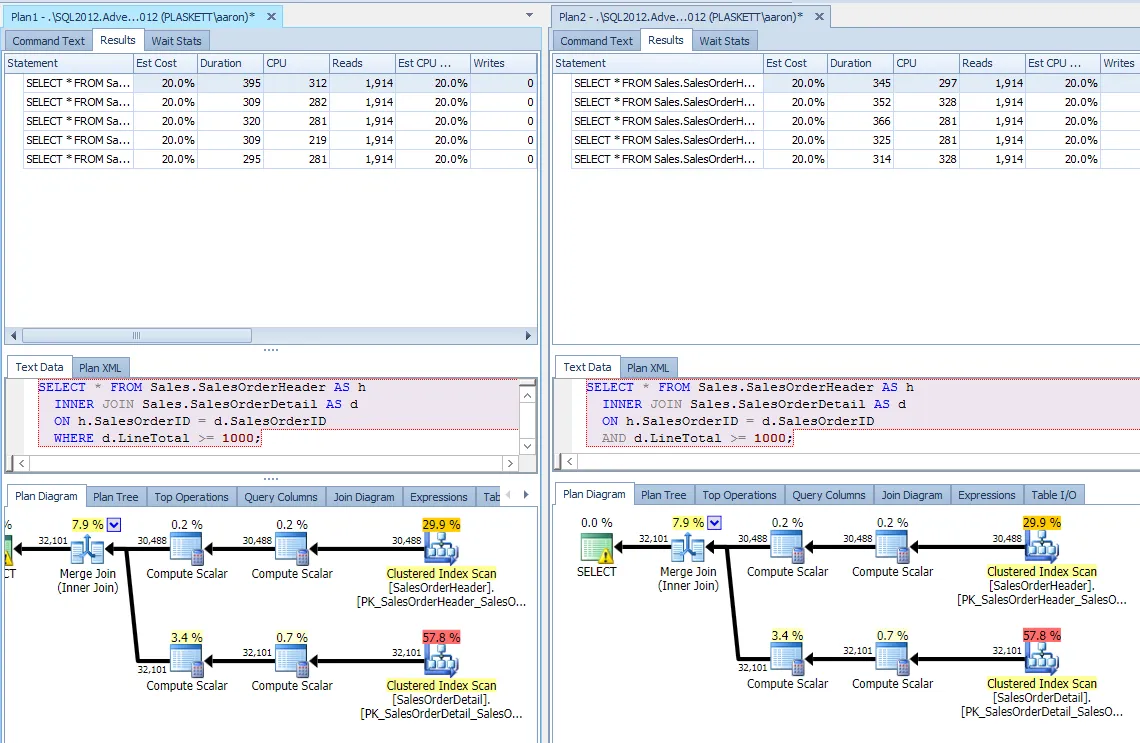Click Plan2 top-row Compute Scalar icon nearest Merge Join
This screenshot has width=1140, height=743.
(787, 547)
